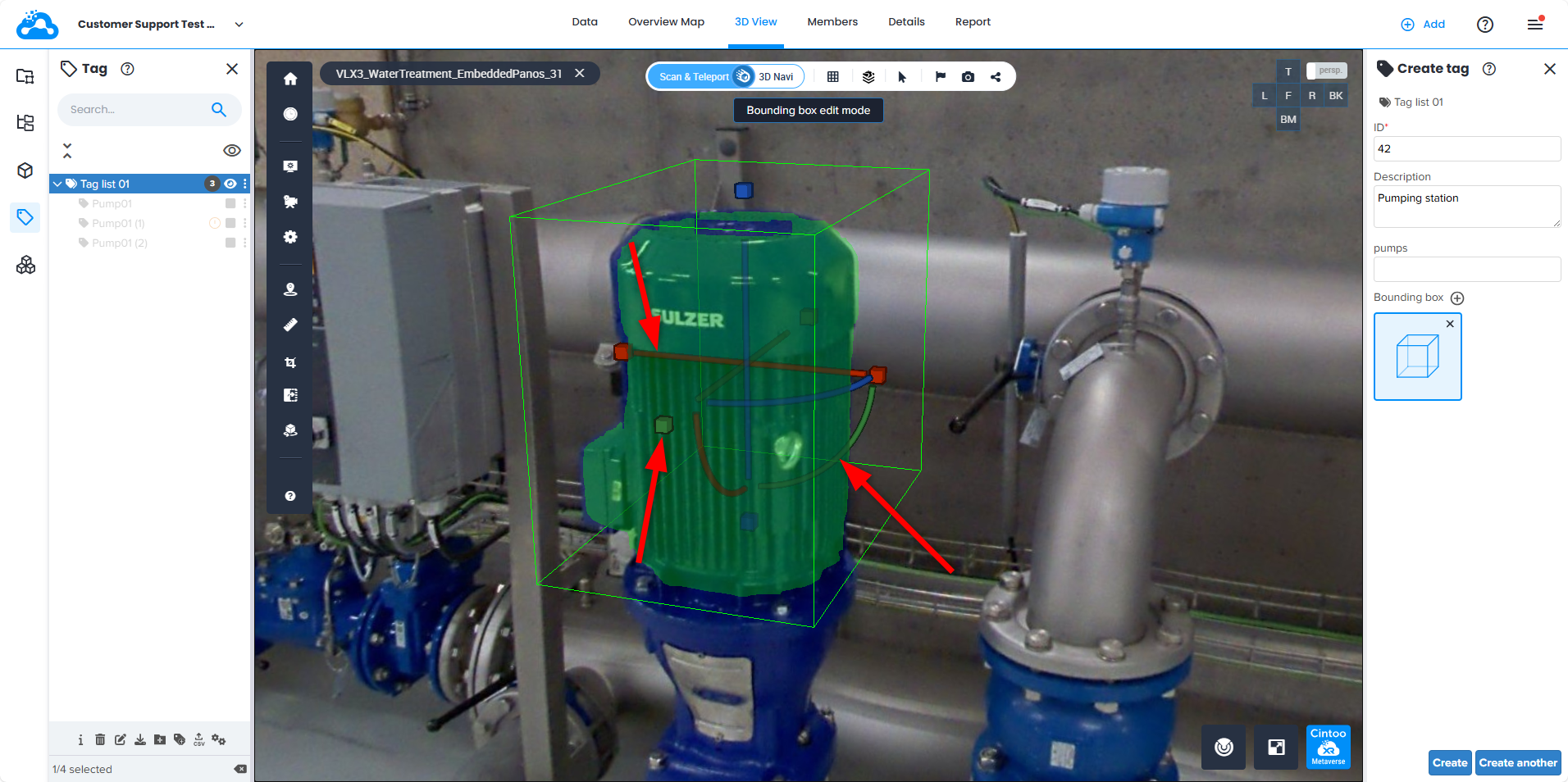Select the T top view face
This screenshot has width=1568, height=782.
coord(1288,71)
